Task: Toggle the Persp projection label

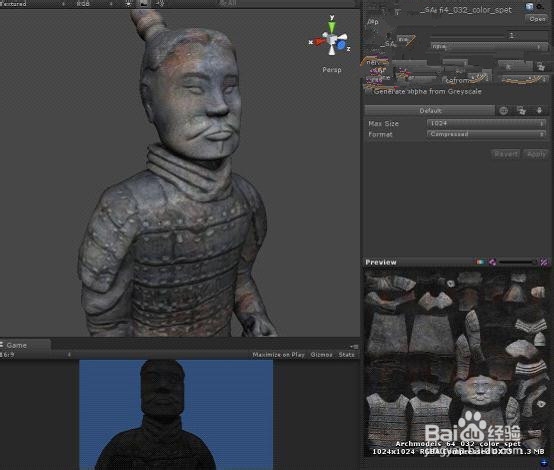Action: pyautogui.click(x=331, y=70)
